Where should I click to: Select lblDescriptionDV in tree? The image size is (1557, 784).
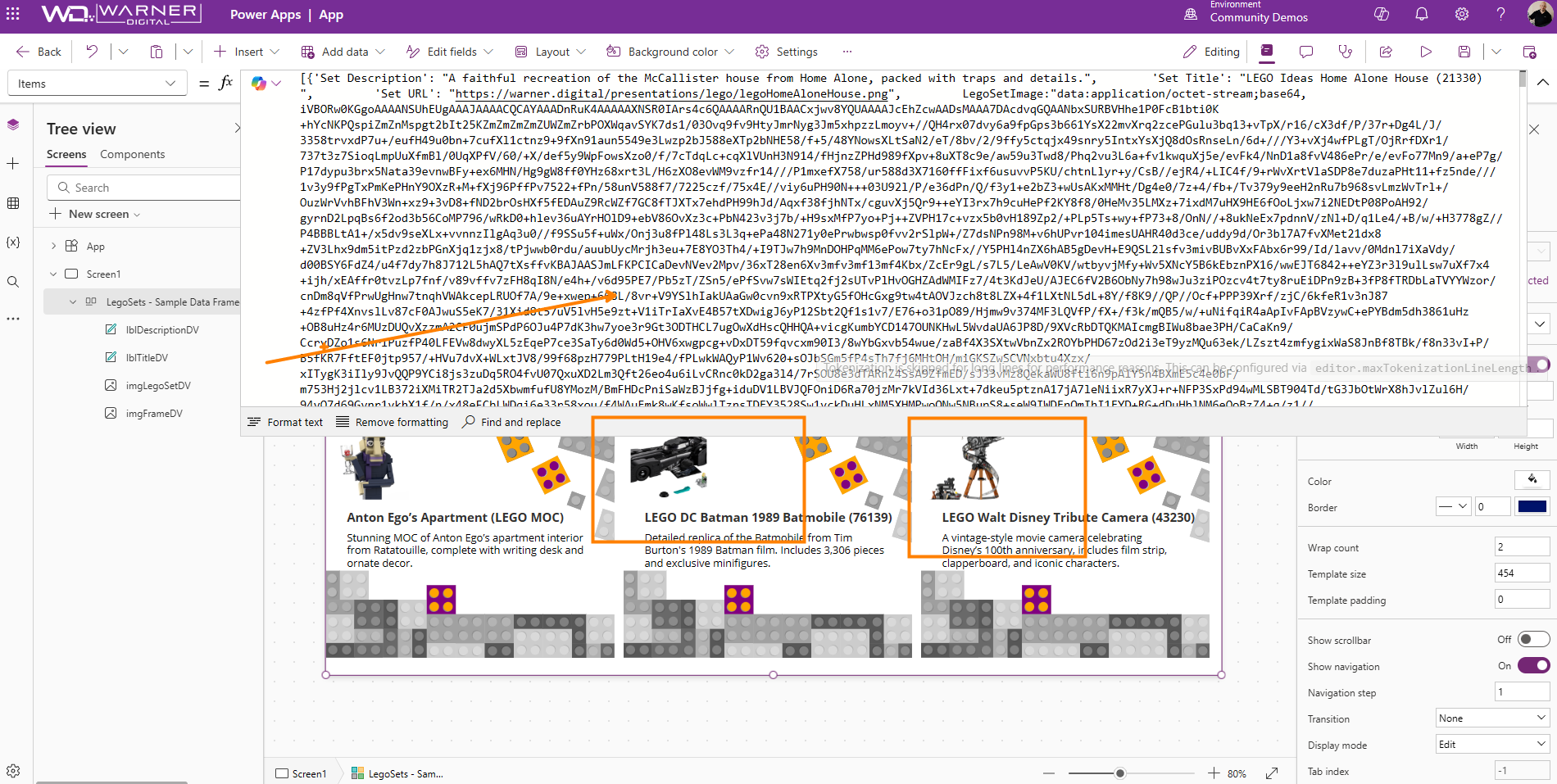[162, 329]
